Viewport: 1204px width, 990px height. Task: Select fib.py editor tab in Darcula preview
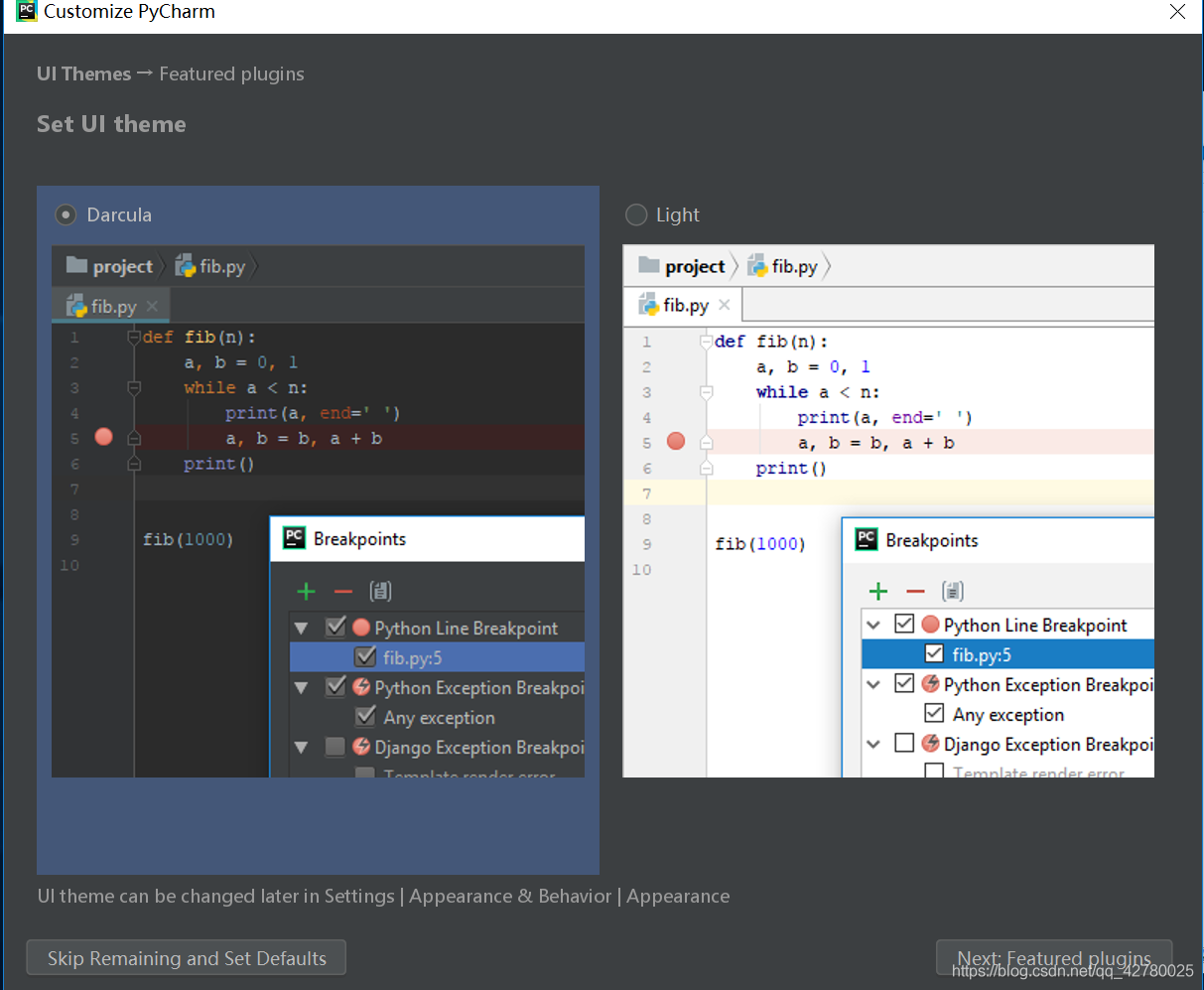pos(110,306)
